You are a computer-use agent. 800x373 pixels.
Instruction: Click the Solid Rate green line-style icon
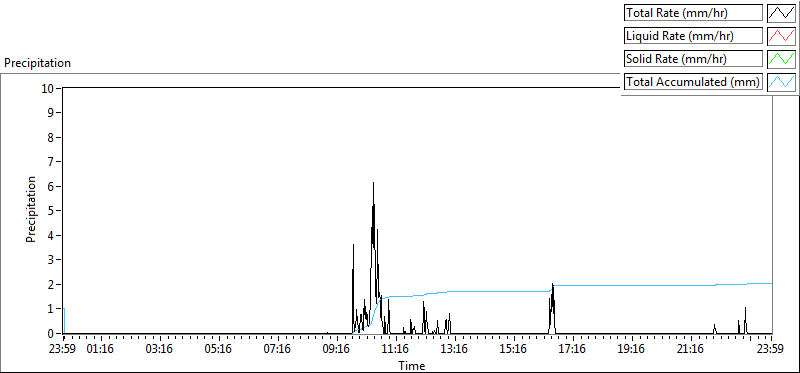781,59
